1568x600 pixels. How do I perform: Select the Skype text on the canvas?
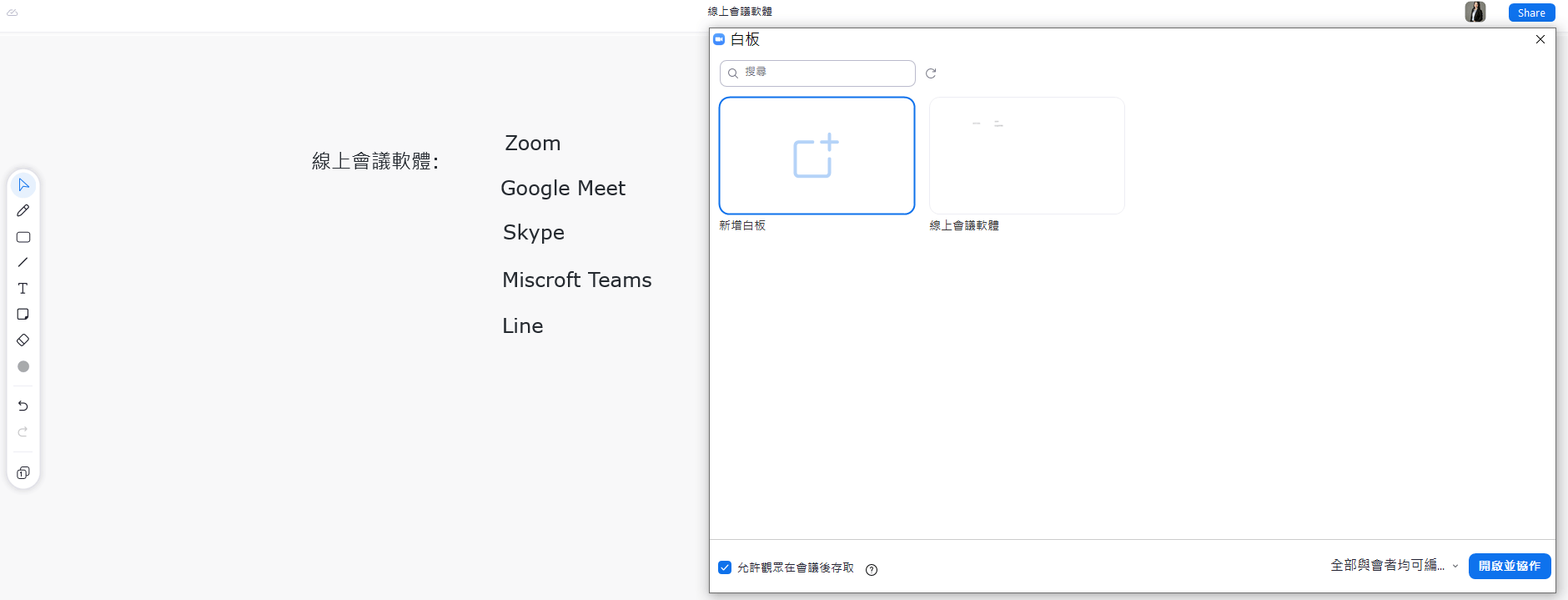[x=534, y=233]
